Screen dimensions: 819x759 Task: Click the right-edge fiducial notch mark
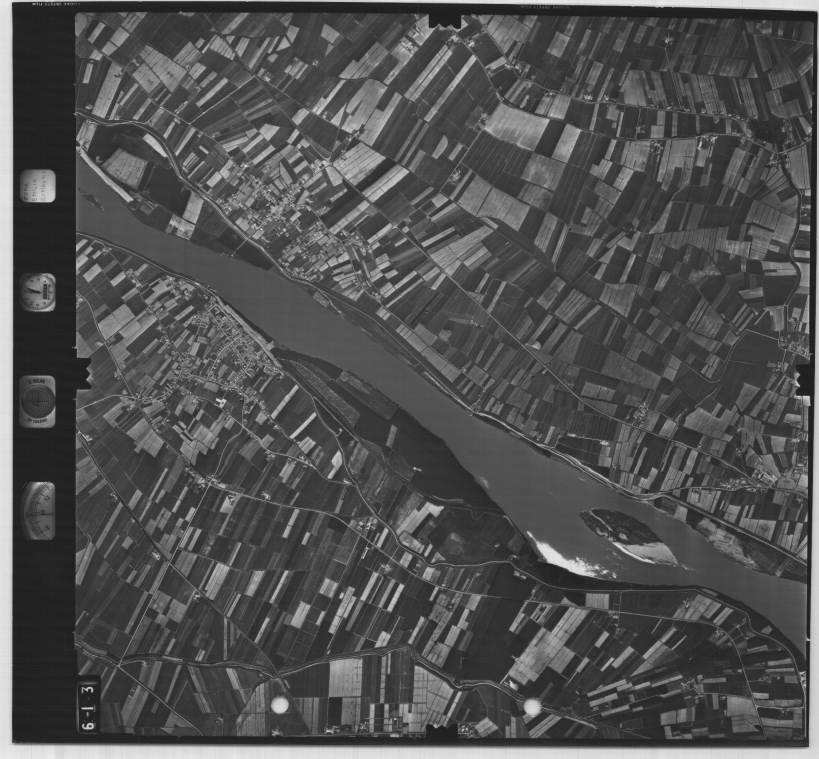click(x=803, y=379)
